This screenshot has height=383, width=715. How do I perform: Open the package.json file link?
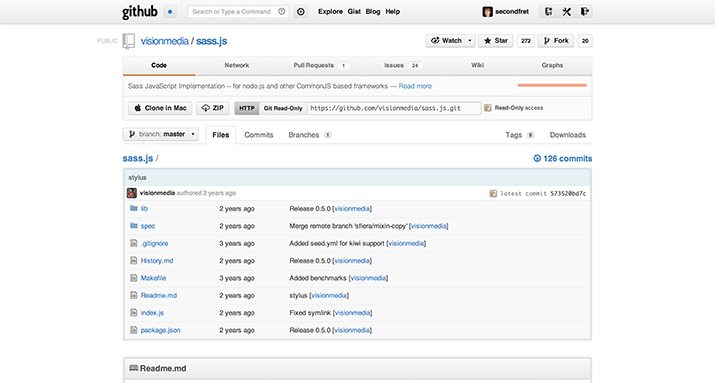pyautogui.click(x=161, y=330)
